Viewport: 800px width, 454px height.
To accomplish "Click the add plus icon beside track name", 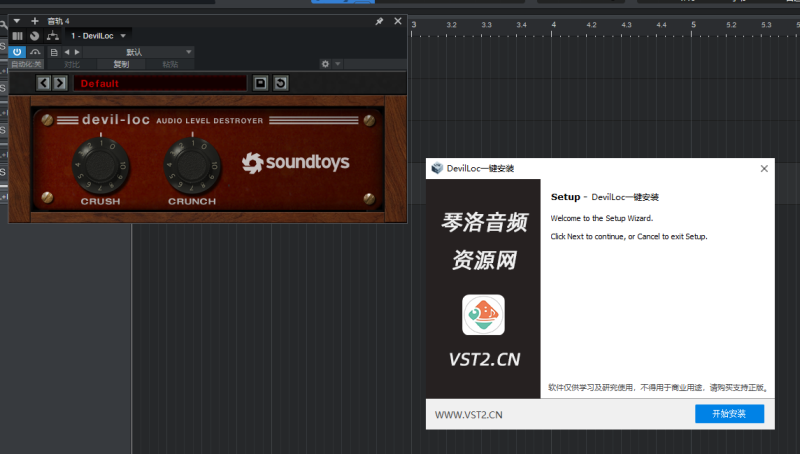I will coord(35,20).
